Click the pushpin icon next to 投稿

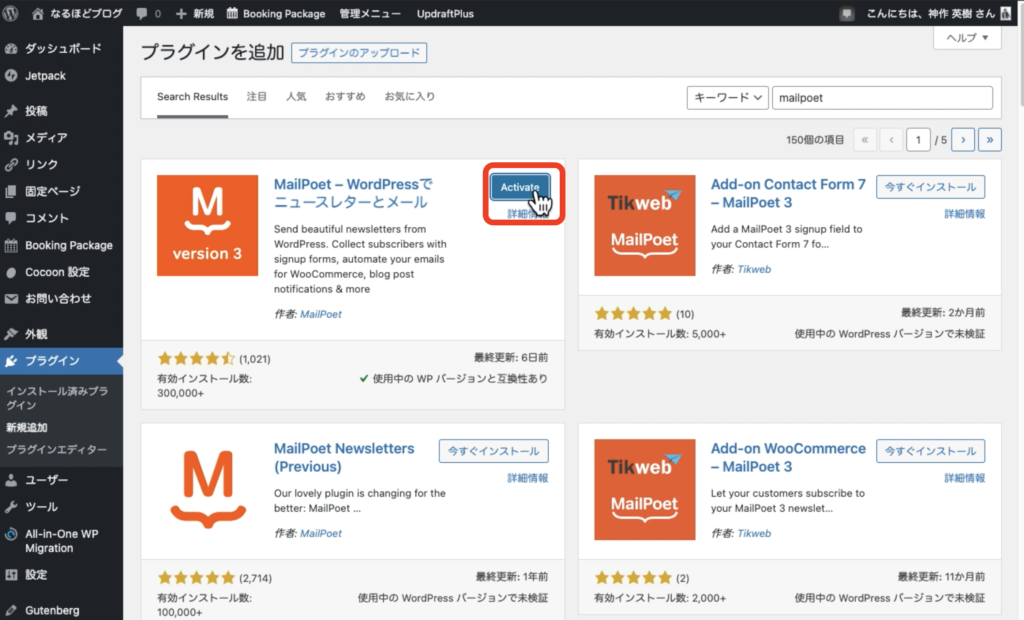11,111
